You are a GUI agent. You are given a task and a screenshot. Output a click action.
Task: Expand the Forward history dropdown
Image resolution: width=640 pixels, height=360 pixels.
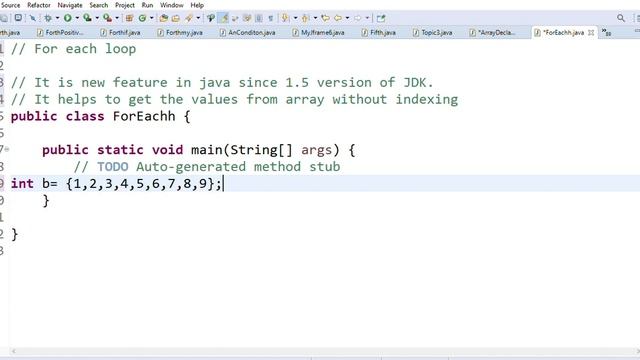click(x=367, y=18)
